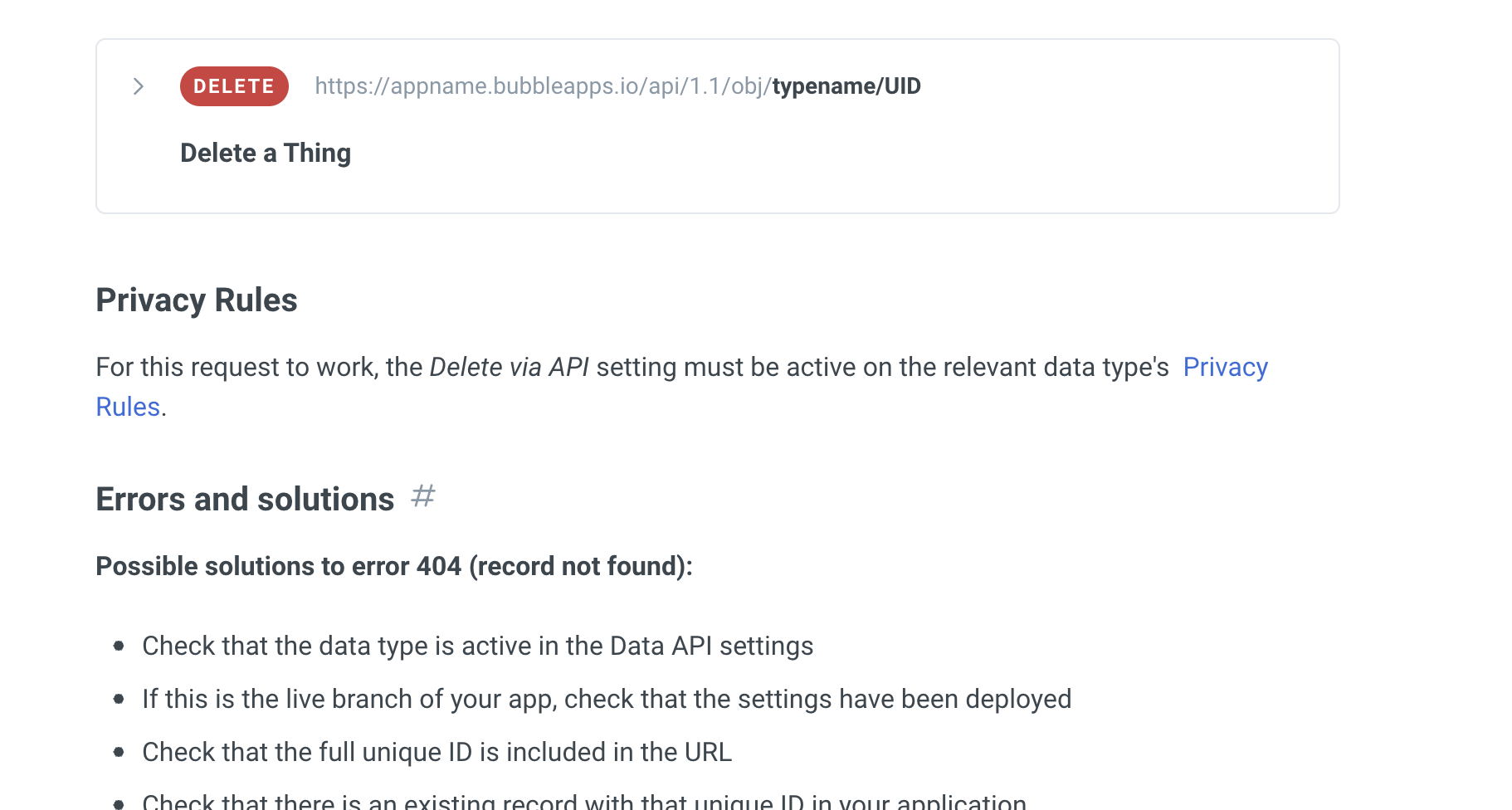The image size is (1512, 810).
Task: Open the 'Privacy' link ending the first line
Action: coord(1226,367)
